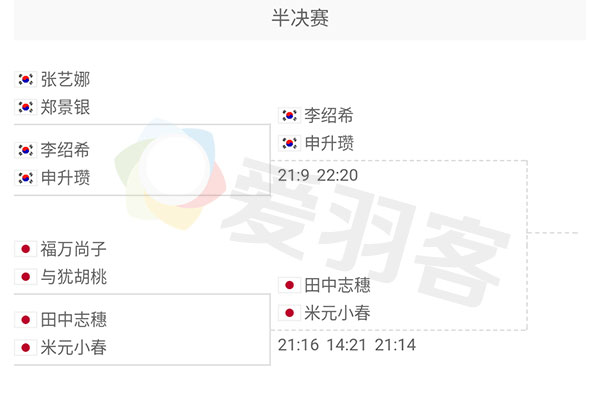Click the Japan flag beside 与犹胡桃

tap(26, 277)
